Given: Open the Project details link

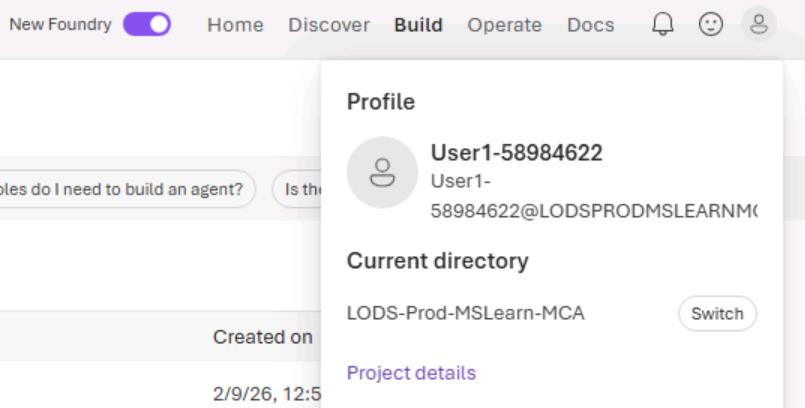Looking at the screenshot, I should (x=411, y=373).
